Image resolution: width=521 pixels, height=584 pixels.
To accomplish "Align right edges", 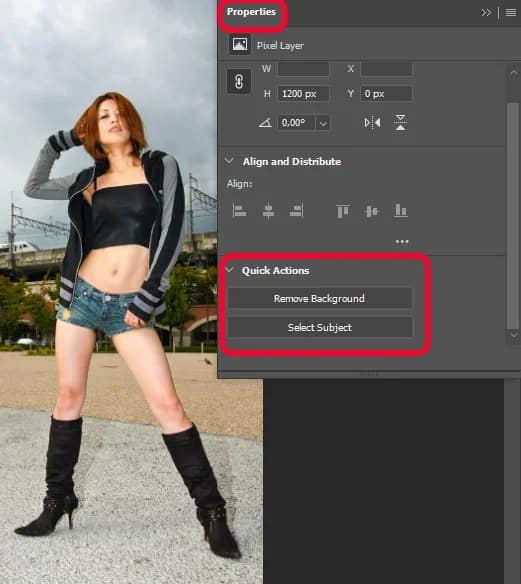I will [296, 211].
